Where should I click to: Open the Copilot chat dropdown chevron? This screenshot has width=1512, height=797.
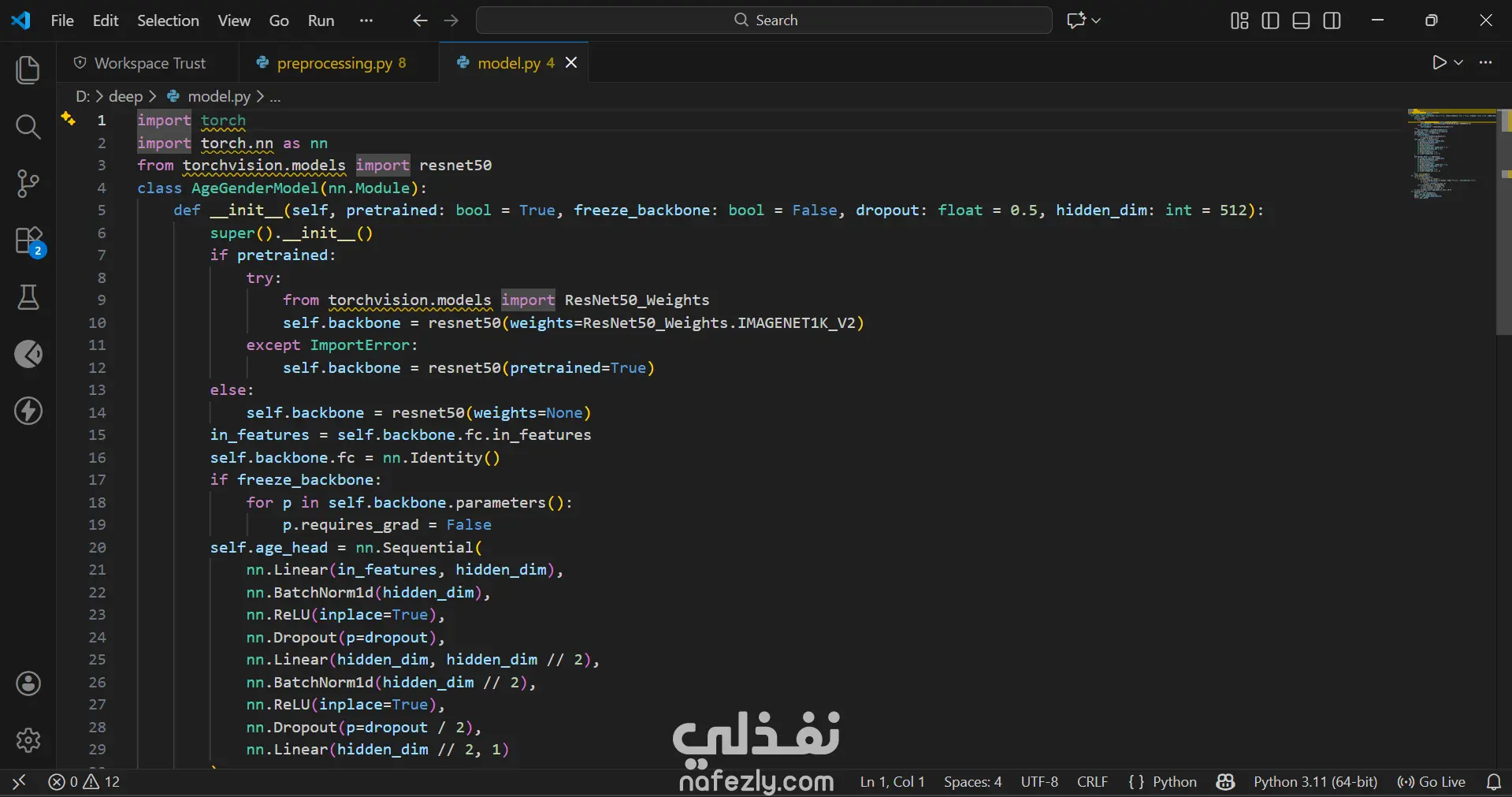coord(1096,20)
